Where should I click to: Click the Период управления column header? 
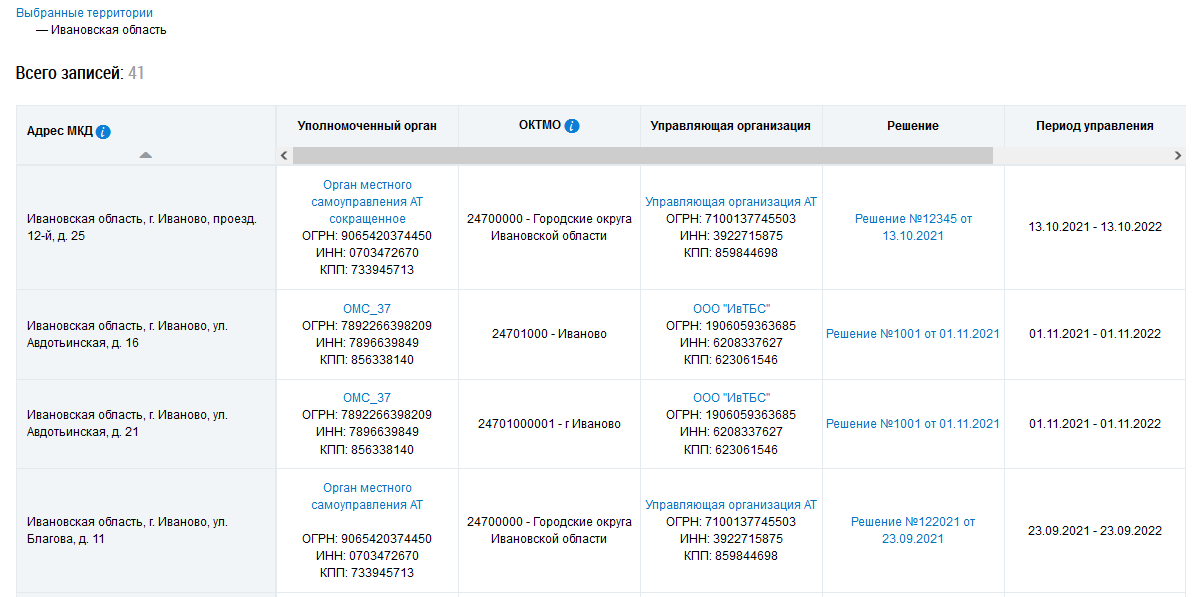(1094, 126)
